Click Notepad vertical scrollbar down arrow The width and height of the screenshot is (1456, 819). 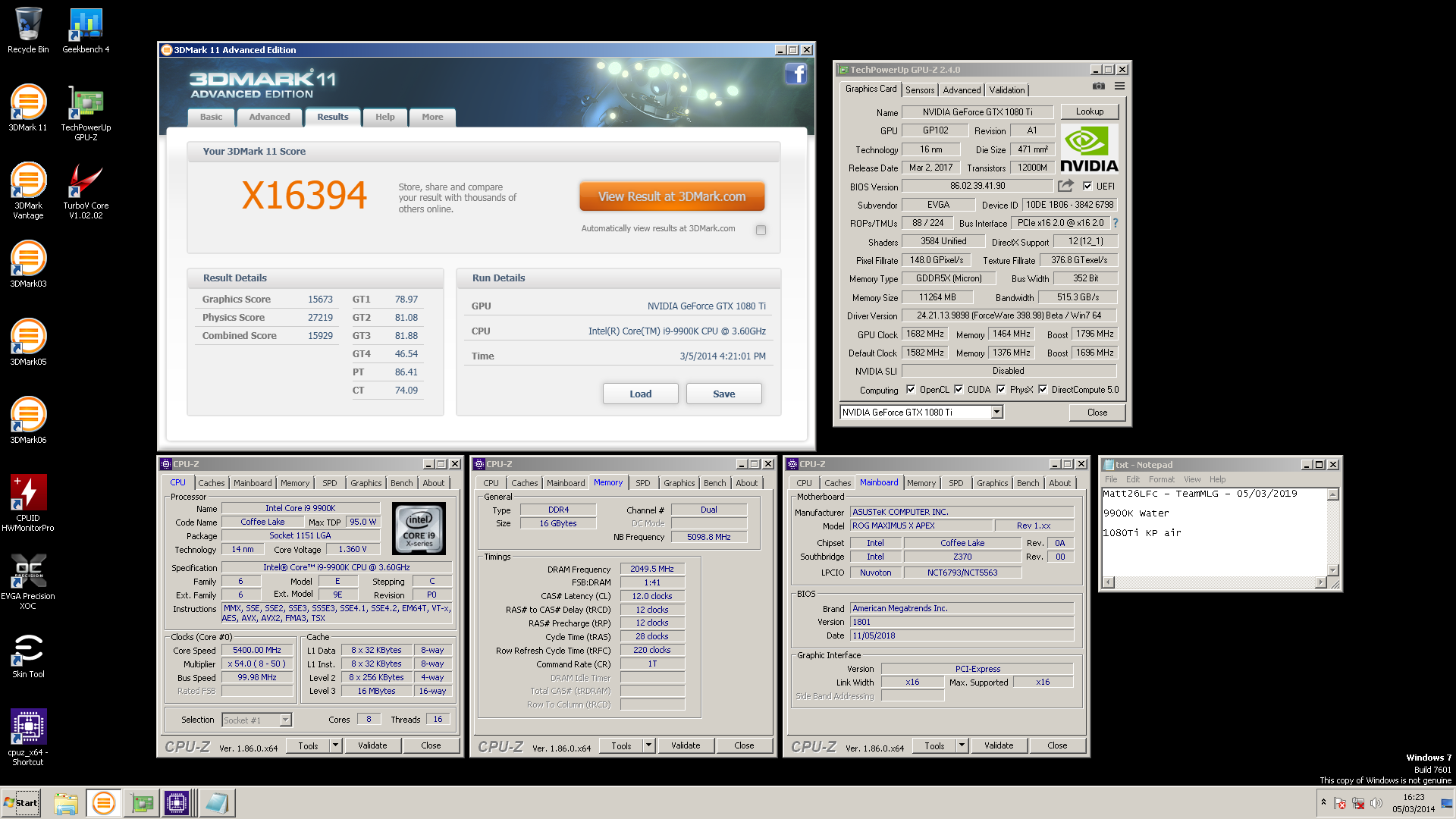[1333, 570]
